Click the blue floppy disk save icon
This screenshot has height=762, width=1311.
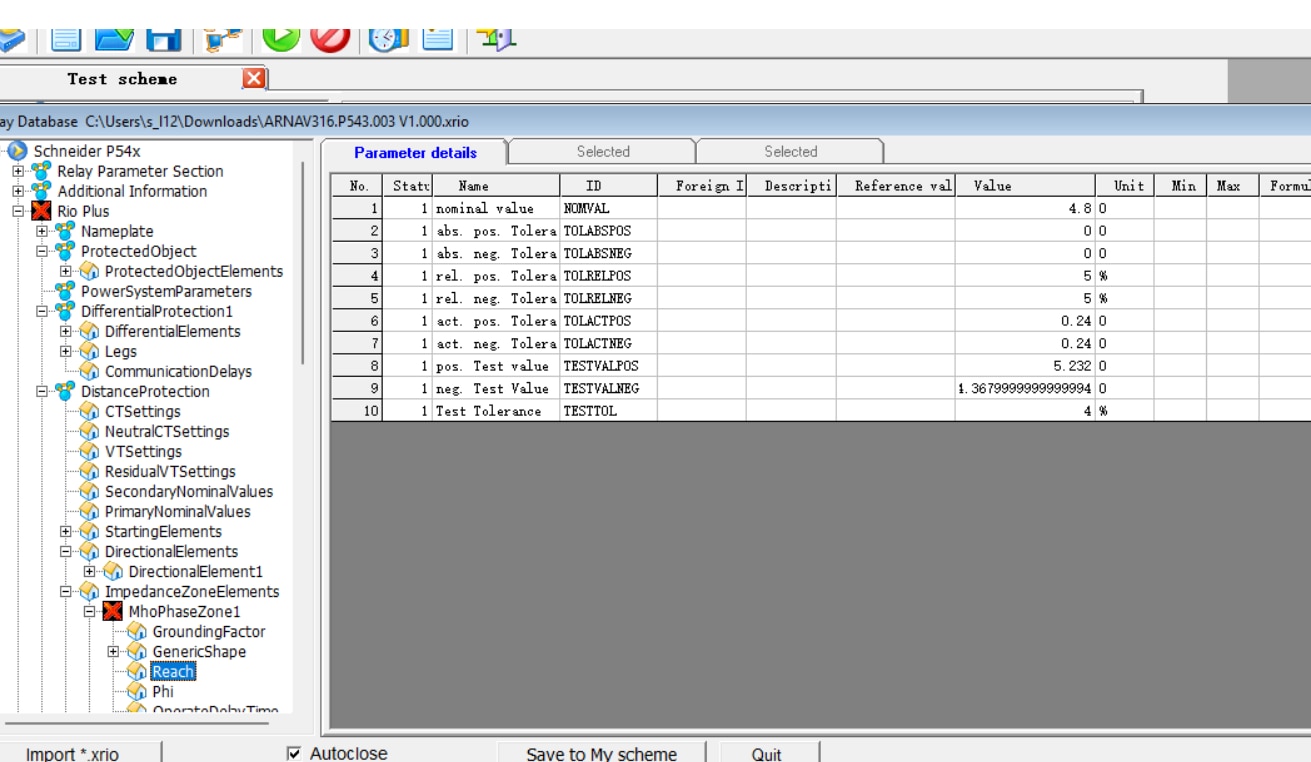pyautogui.click(x=164, y=39)
